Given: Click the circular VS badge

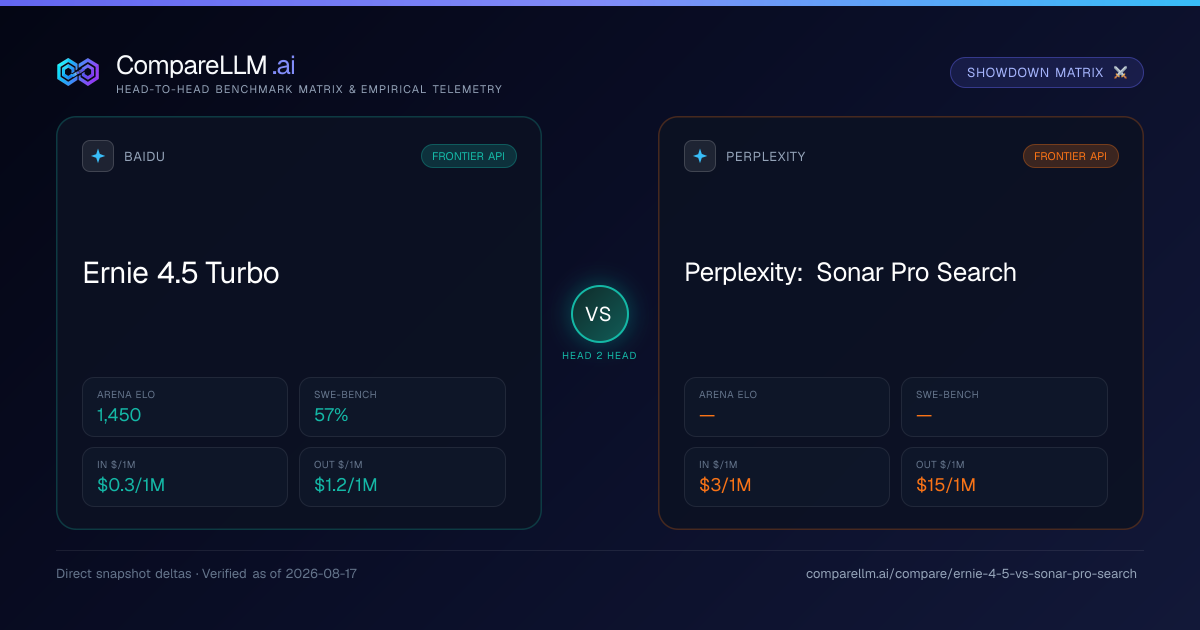Looking at the screenshot, I should [x=599, y=314].
